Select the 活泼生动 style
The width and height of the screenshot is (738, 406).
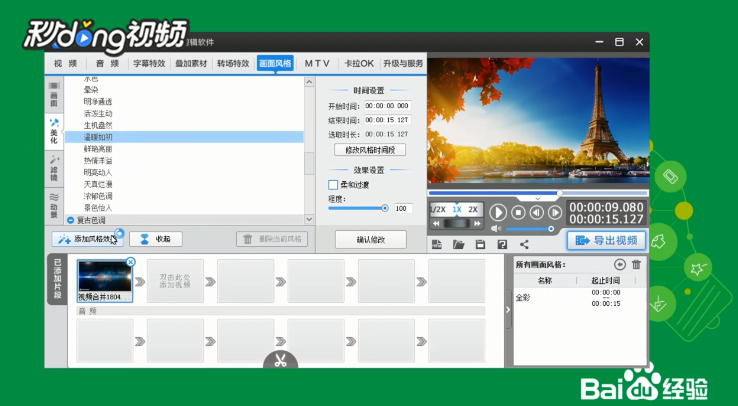(184, 113)
